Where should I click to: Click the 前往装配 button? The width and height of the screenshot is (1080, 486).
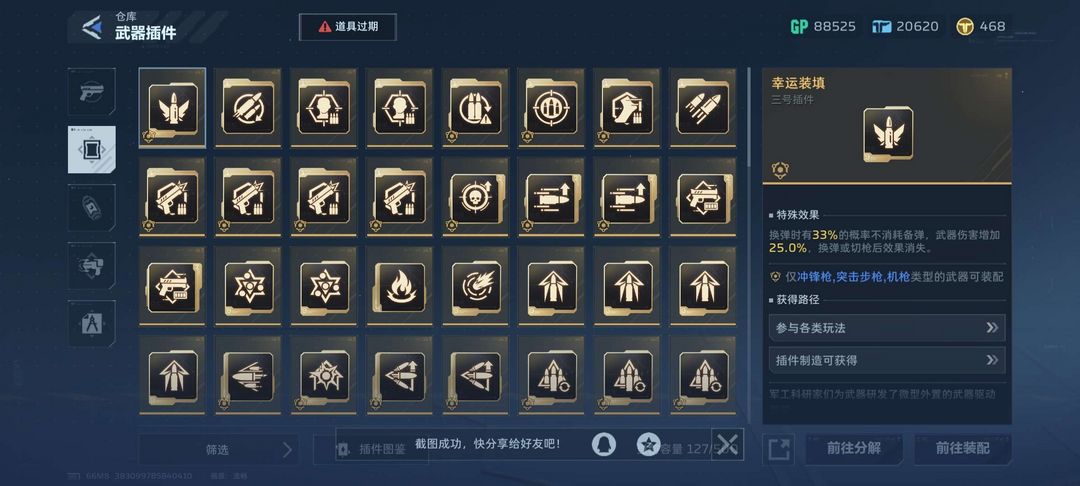click(x=962, y=449)
